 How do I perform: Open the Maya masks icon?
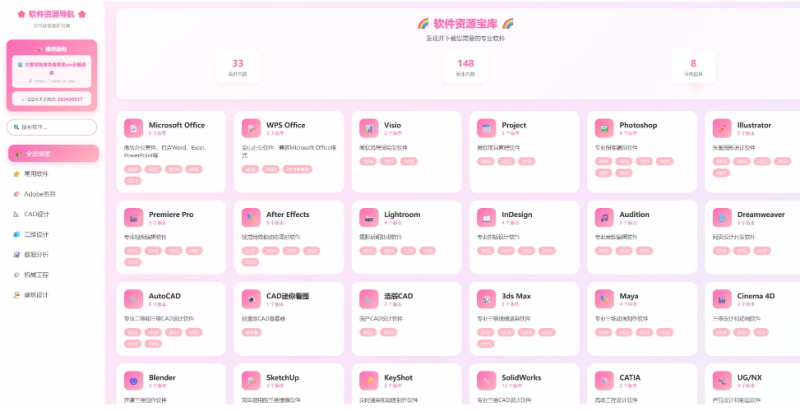(604, 299)
